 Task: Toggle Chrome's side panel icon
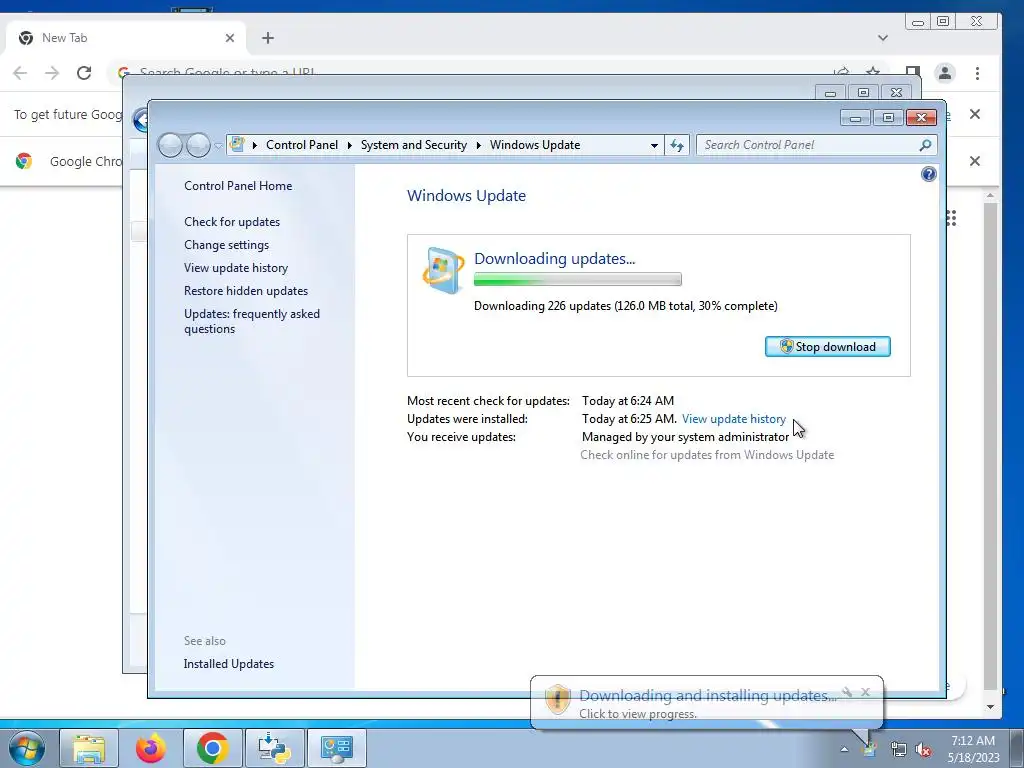point(913,71)
